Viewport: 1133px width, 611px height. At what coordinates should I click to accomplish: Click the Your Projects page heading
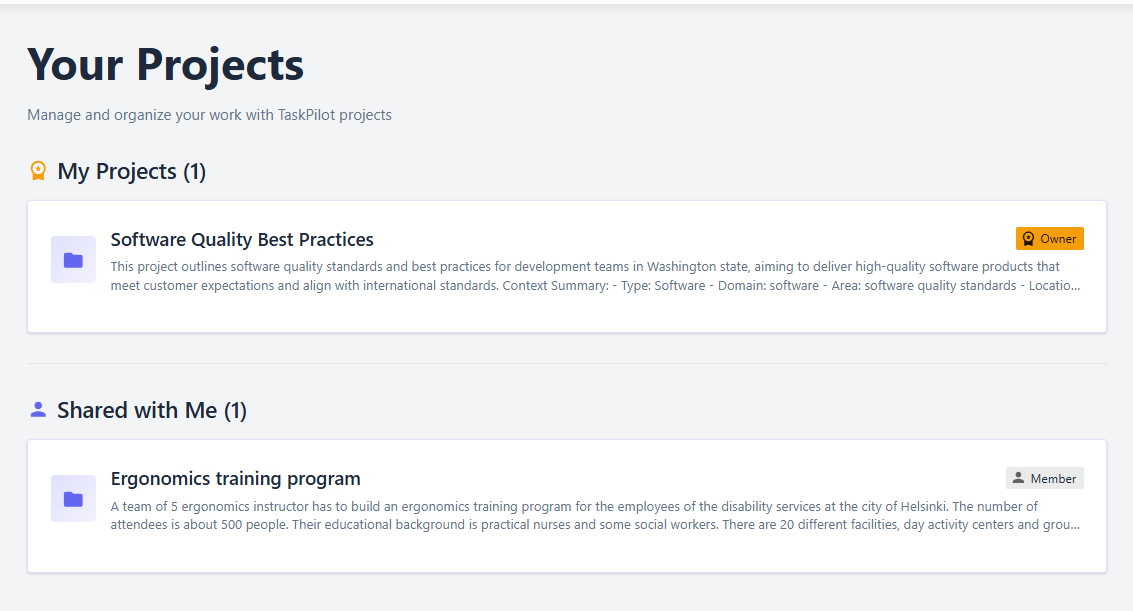pyautogui.click(x=165, y=65)
